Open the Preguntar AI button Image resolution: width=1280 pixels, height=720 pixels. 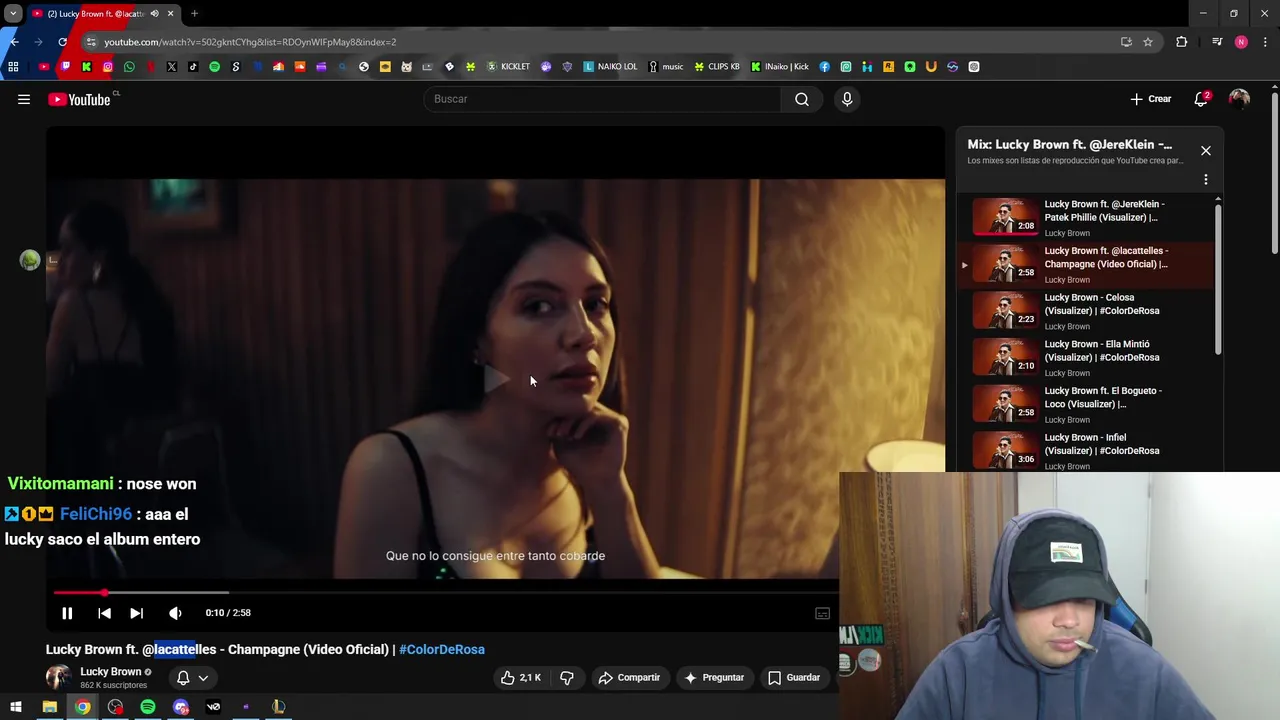714,677
